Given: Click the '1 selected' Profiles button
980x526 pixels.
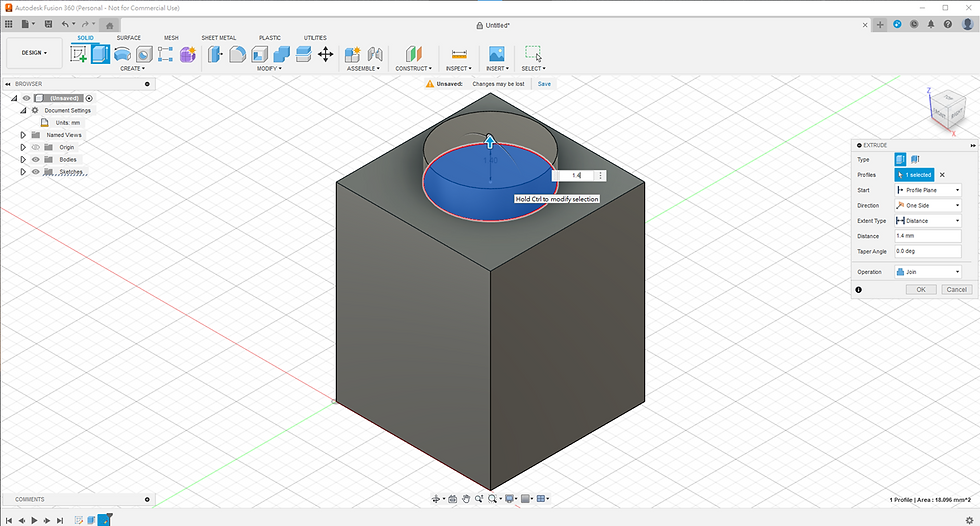Looking at the screenshot, I should tap(914, 175).
